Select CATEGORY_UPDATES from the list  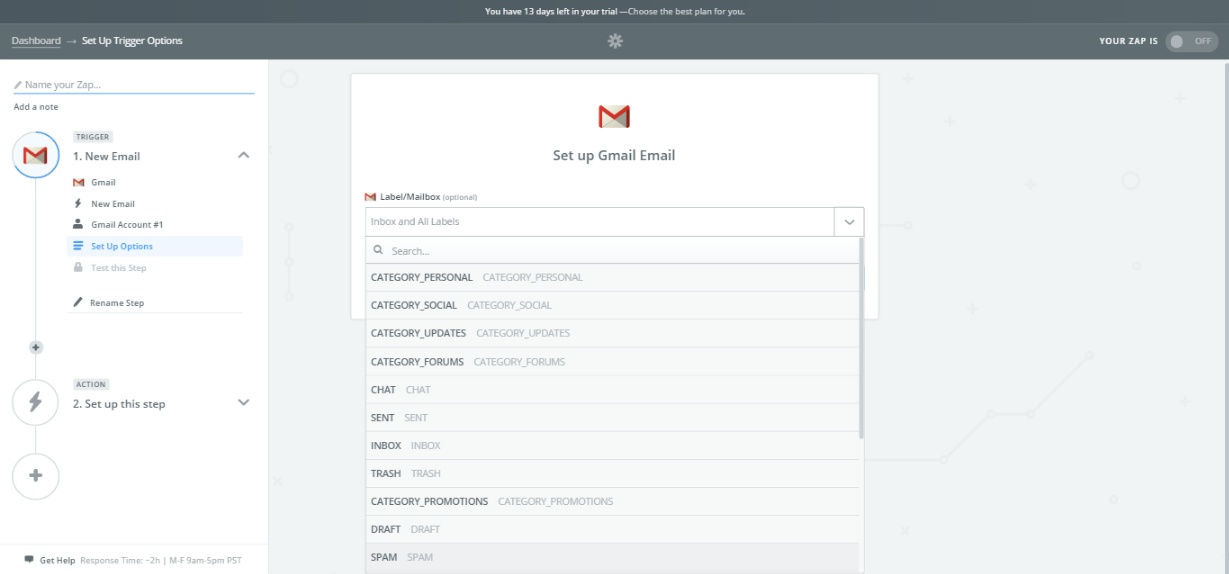tap(612, 333)
